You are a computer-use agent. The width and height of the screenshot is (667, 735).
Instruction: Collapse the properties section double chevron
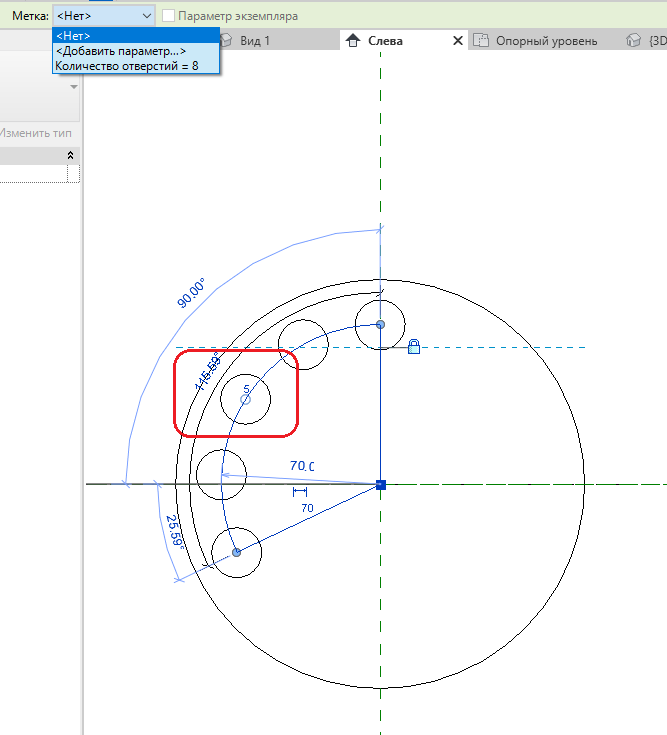[70, 155]
